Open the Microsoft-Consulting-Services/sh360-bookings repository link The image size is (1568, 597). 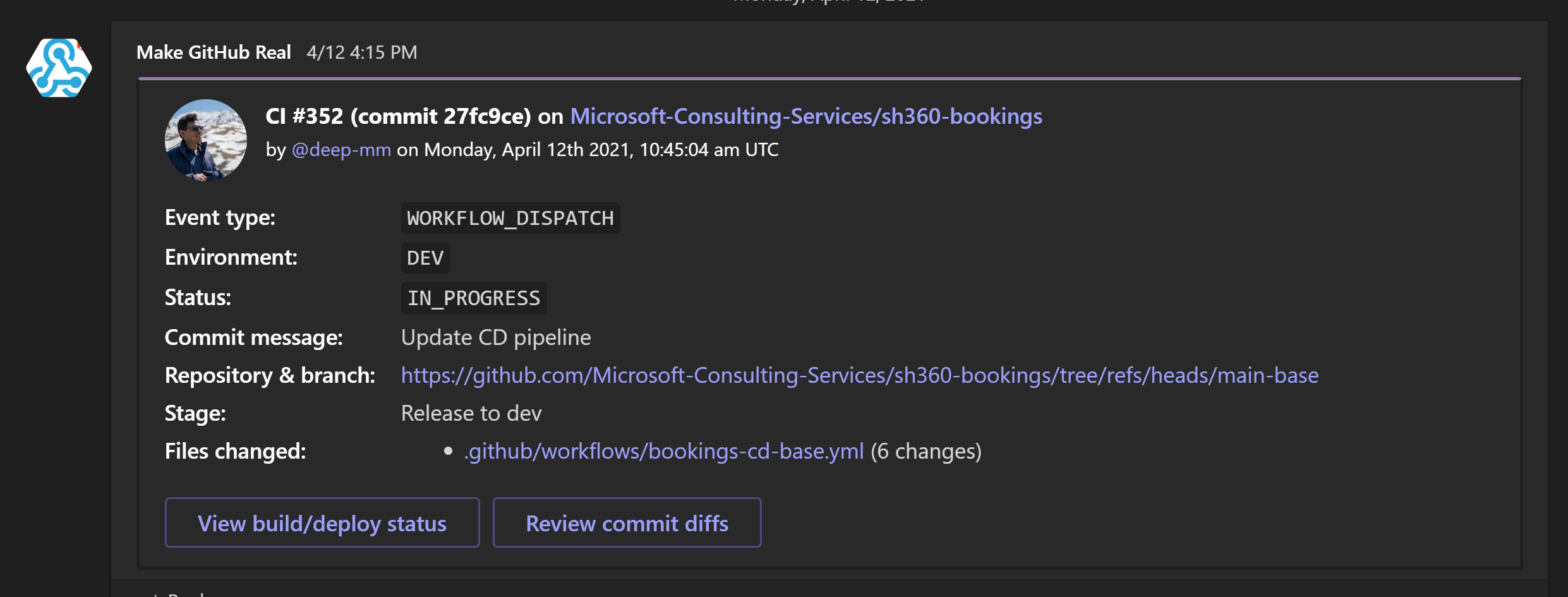(806, 116)
